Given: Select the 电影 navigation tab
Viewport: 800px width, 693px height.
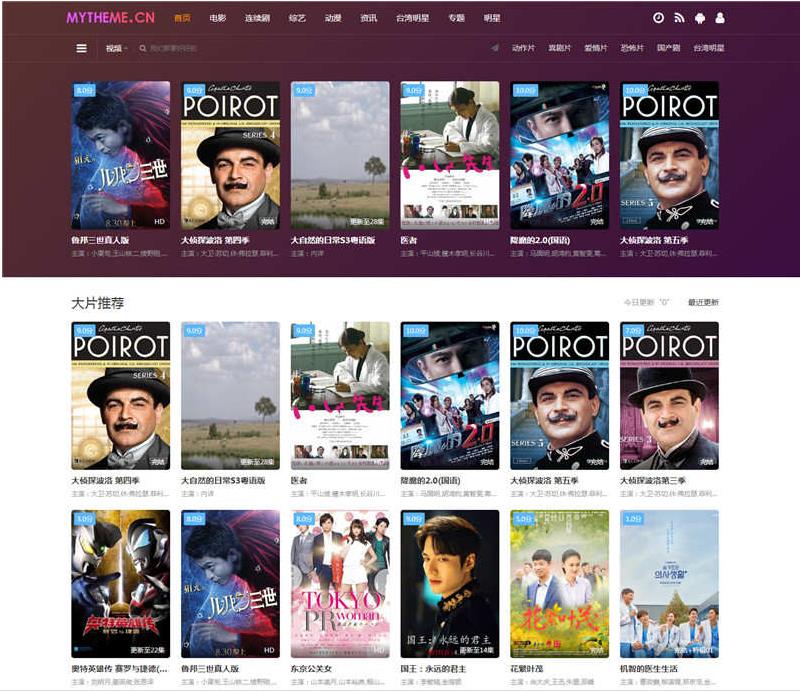Looking at the screenshot, I should click(x=217, y=18).
